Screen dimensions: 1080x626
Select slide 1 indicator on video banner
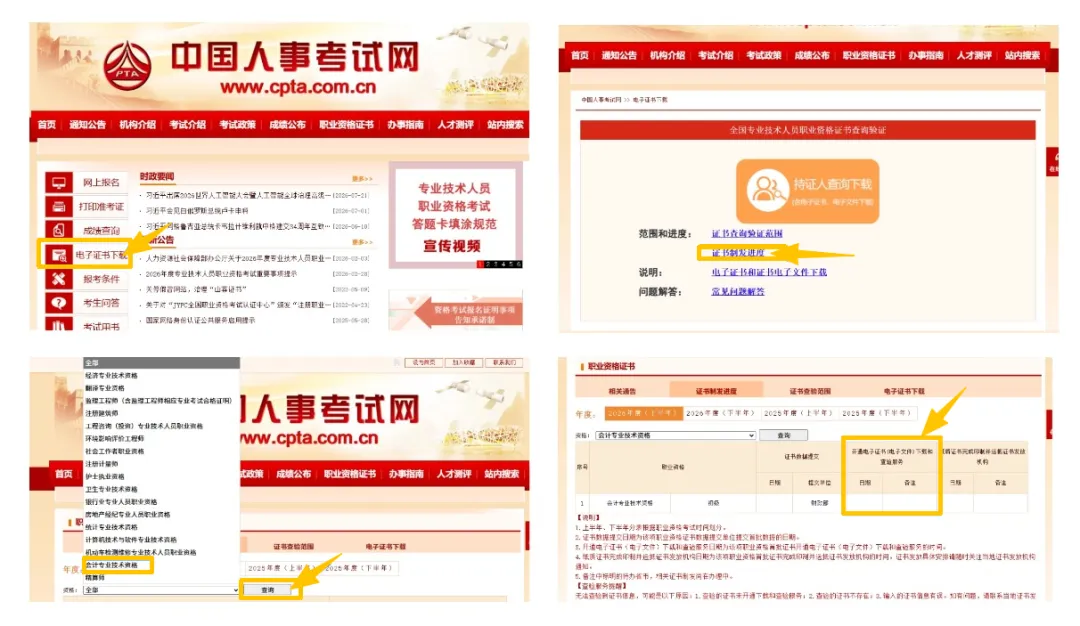point(480,264)
